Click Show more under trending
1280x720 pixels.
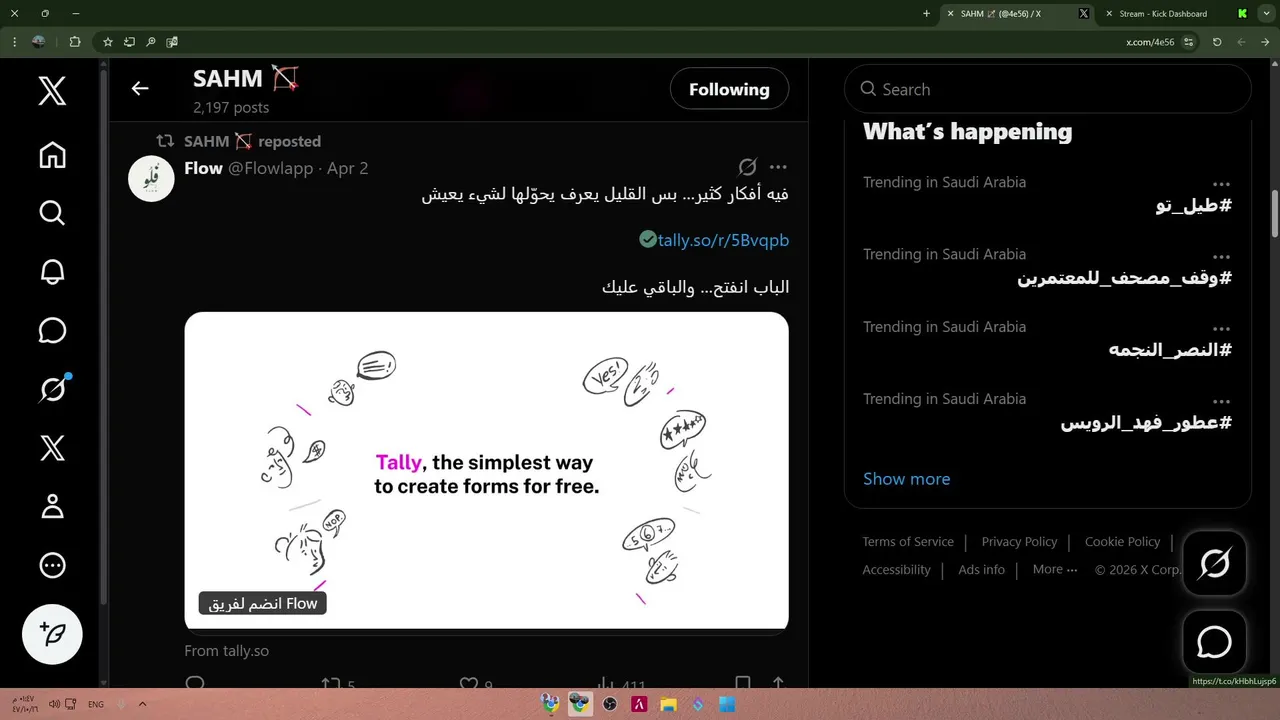pyautogui.click(x=906, y=479)
